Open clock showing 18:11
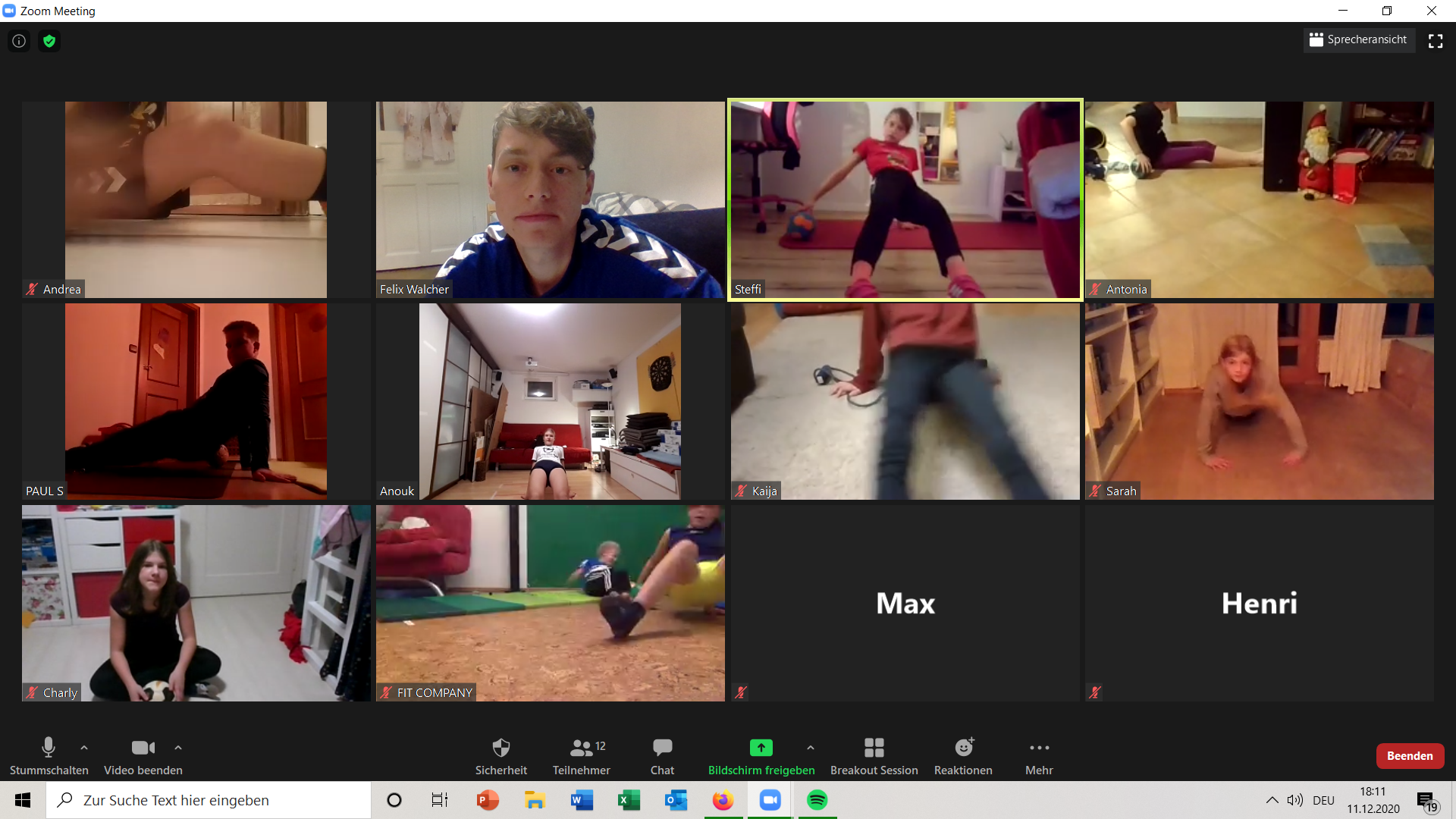 [1373, 800]
